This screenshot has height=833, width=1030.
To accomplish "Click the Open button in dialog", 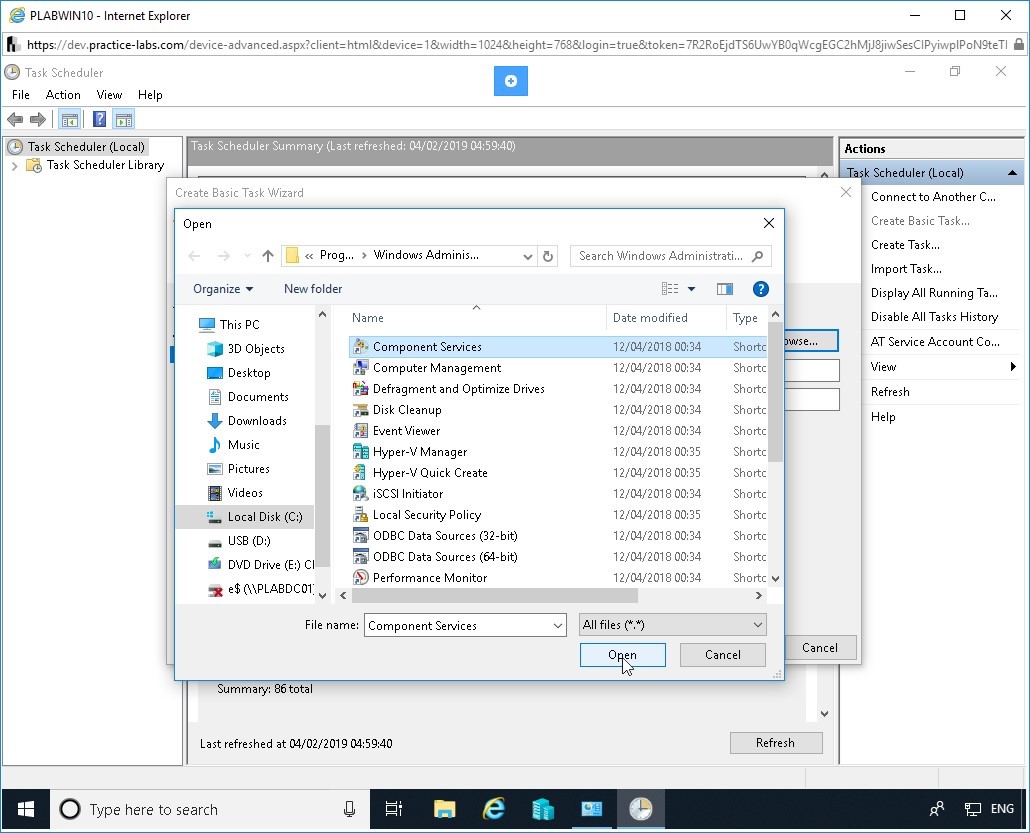I will 622,655.
